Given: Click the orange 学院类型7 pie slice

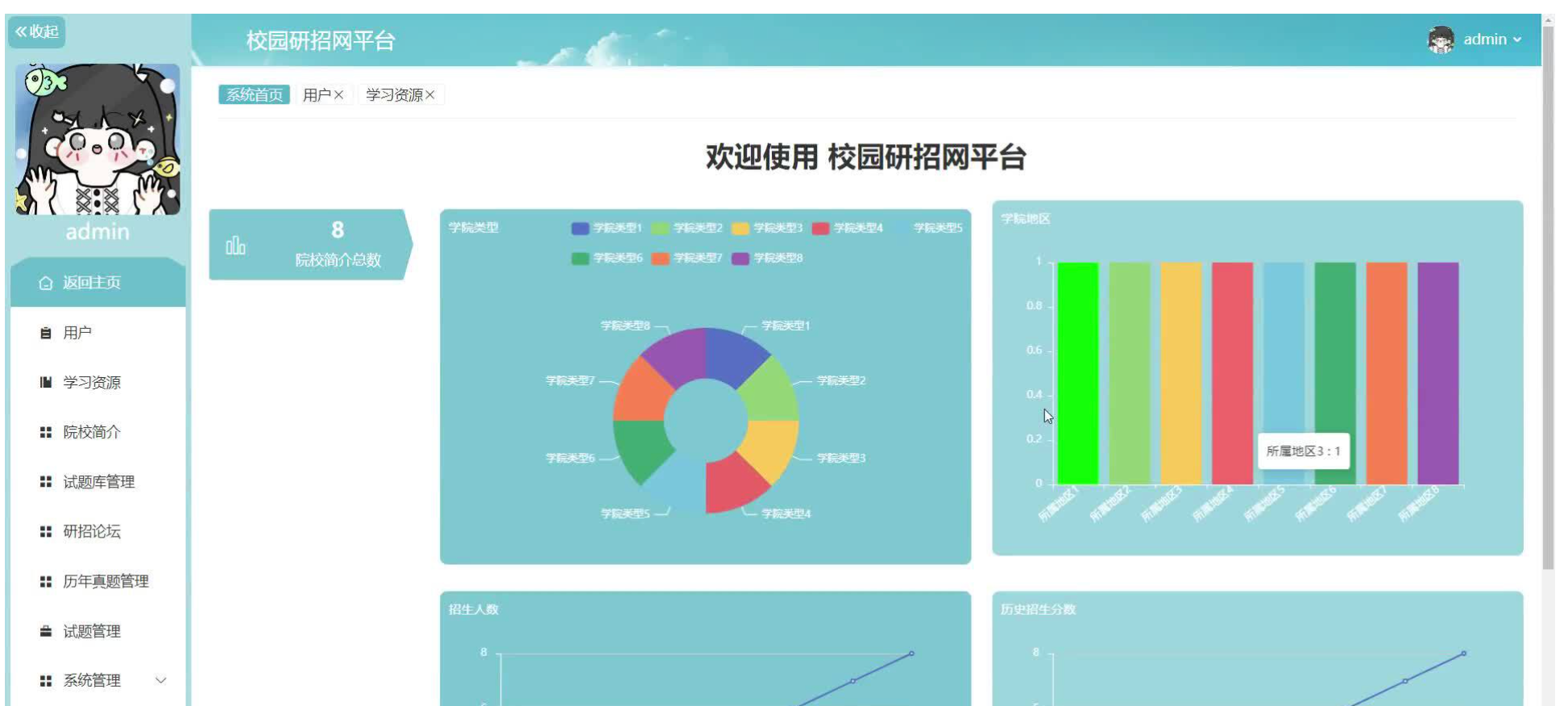Looking at the screenshot, I should click(x=642, y=395).
